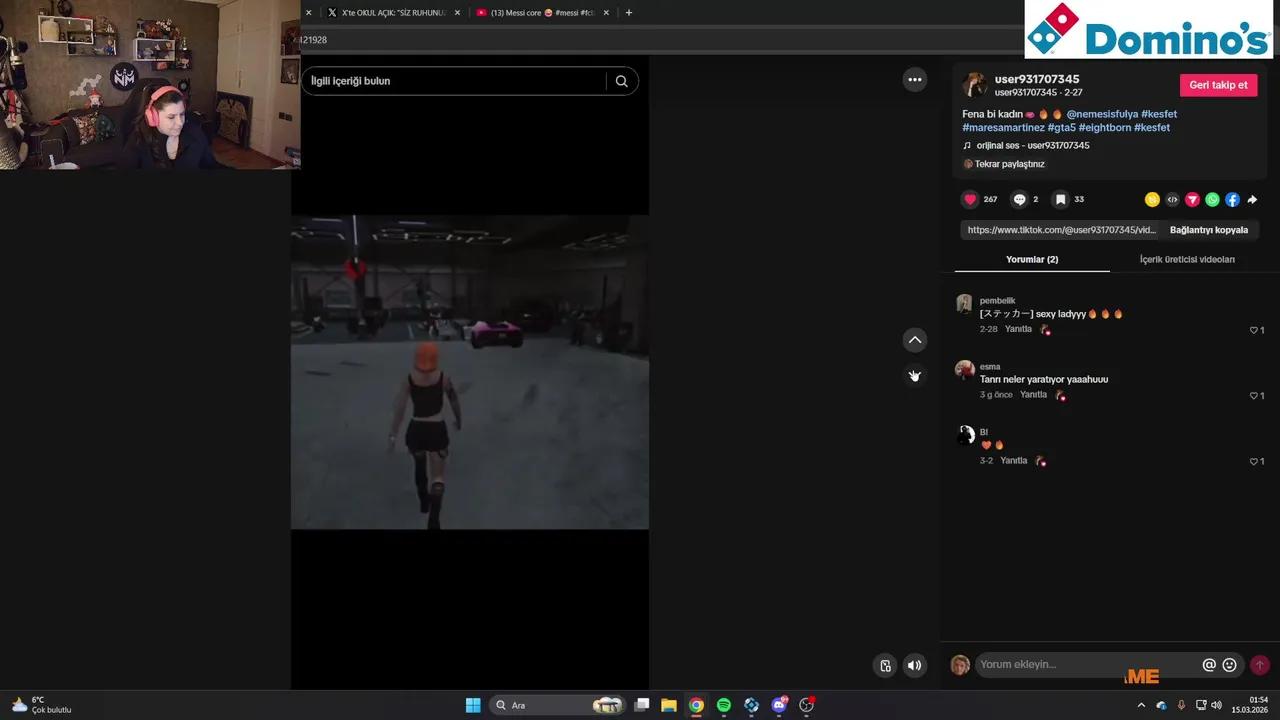Share the video to WhatsApp
The image size is (1280, 720).
(x=1212, y=199)
